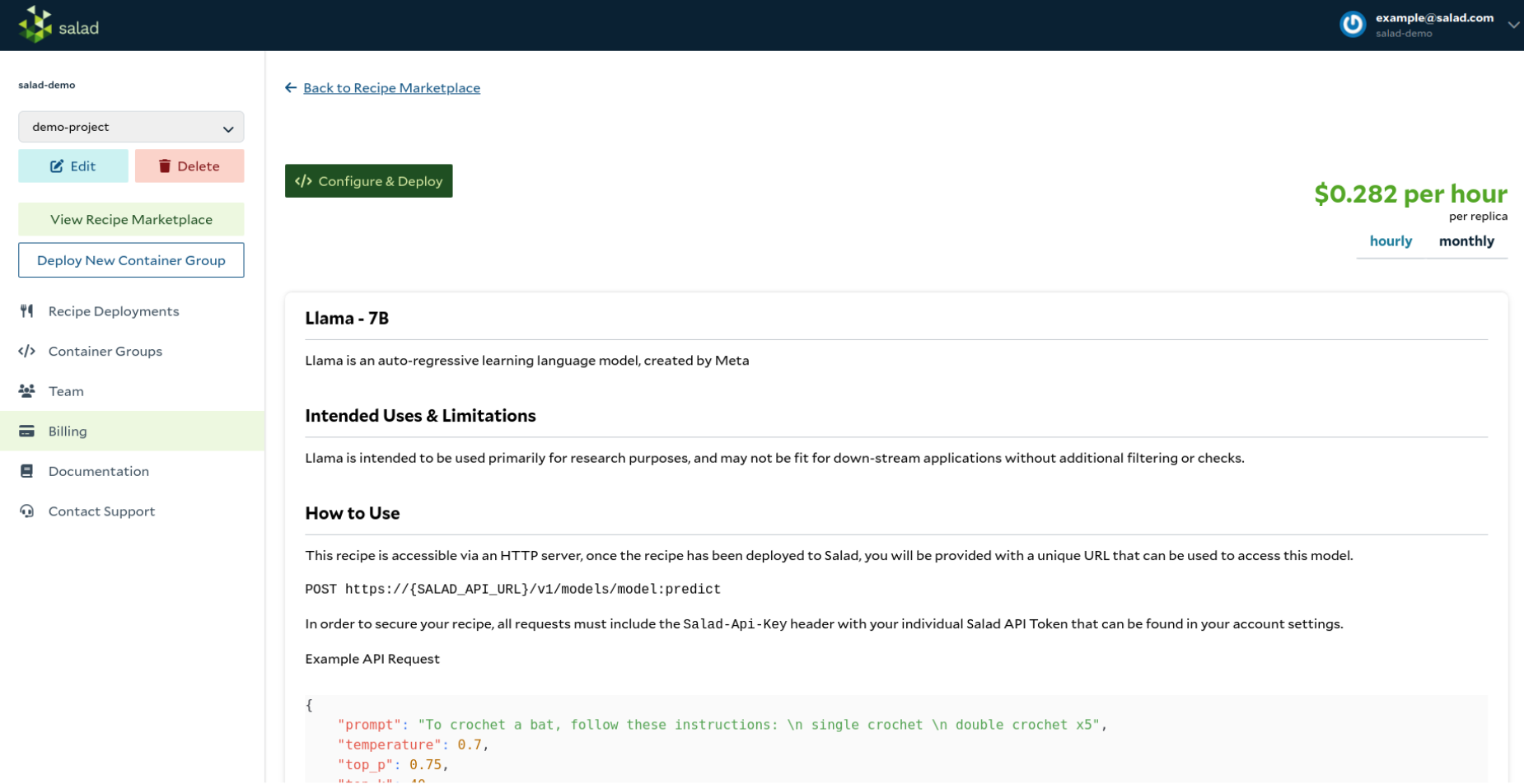
Task: Click the Edit project button
Action: pos(73,166)
